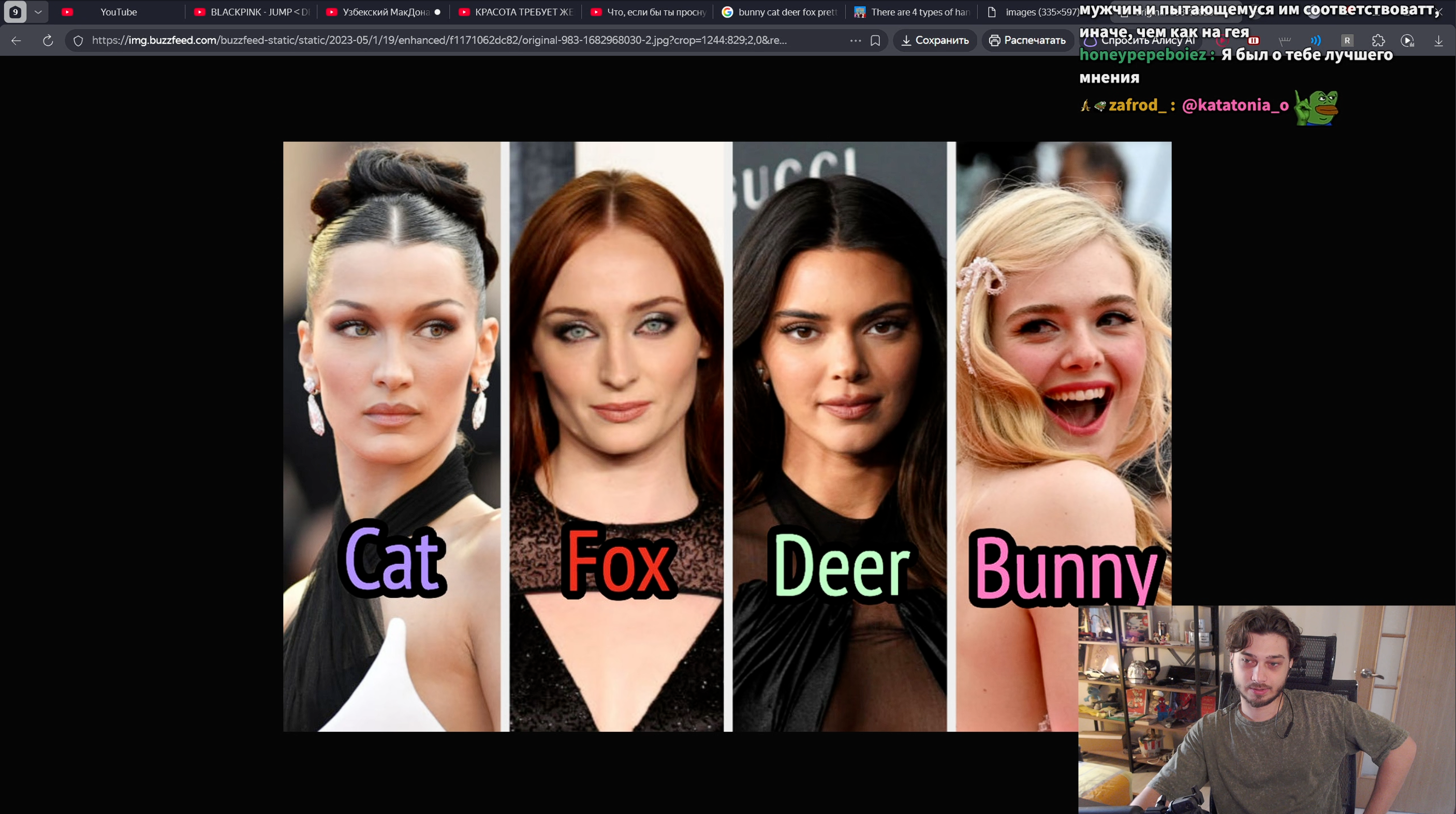
Task: Open the downloads arrow icon
Action: [1438, 40]
